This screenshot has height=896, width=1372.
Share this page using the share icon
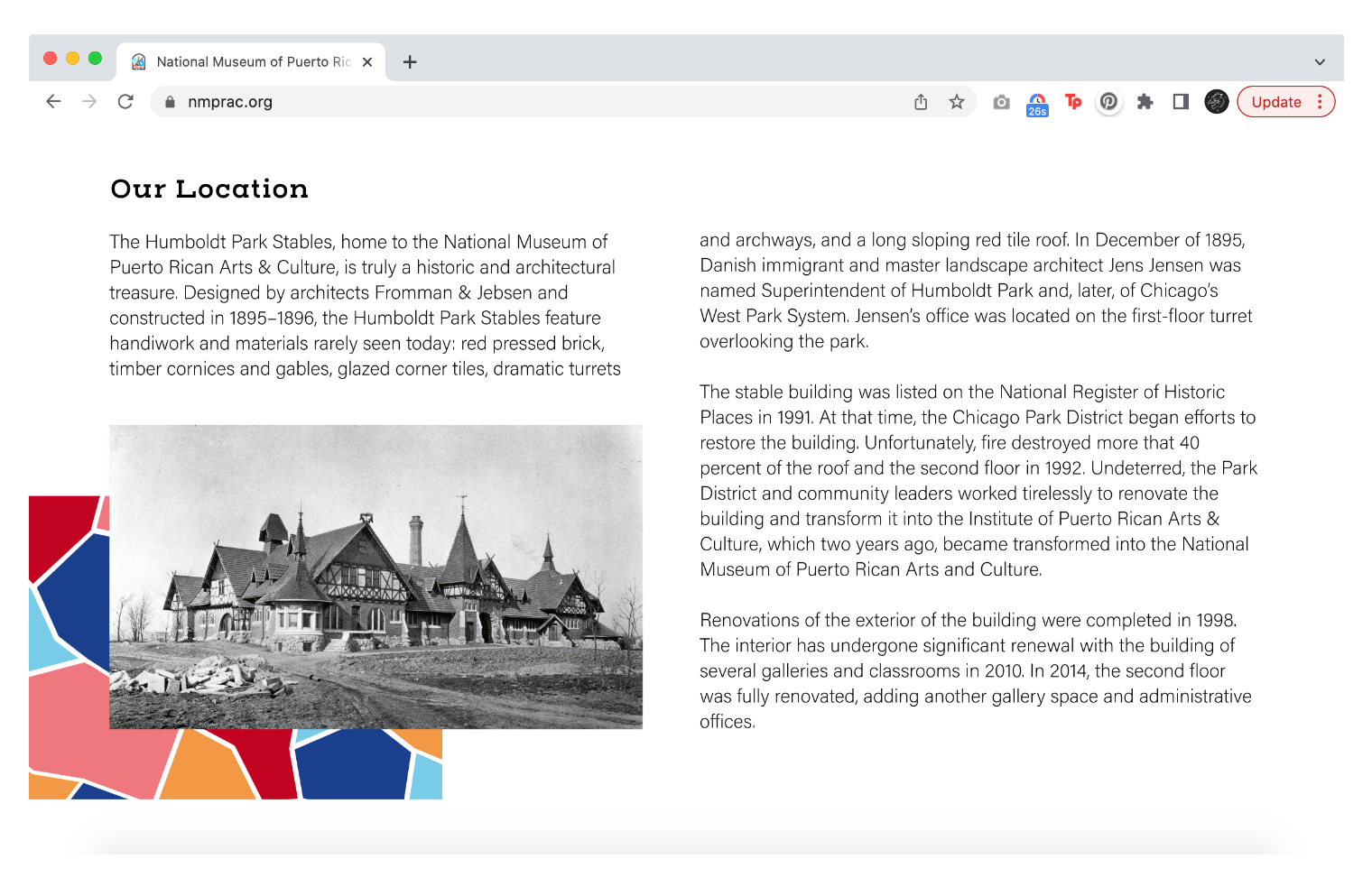921,102
